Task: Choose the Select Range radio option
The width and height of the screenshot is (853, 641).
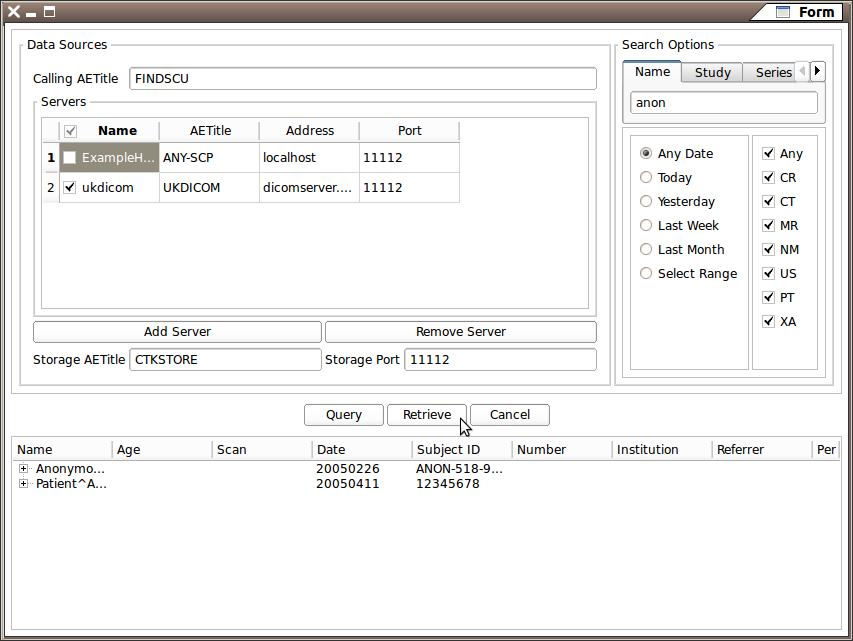Action: 646,274
